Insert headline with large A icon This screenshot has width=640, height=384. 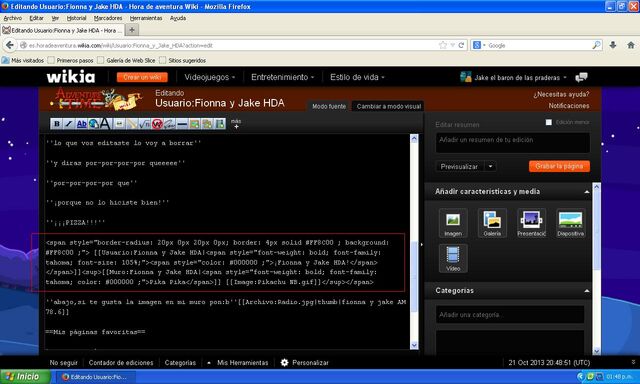click(x=105, y=124)
